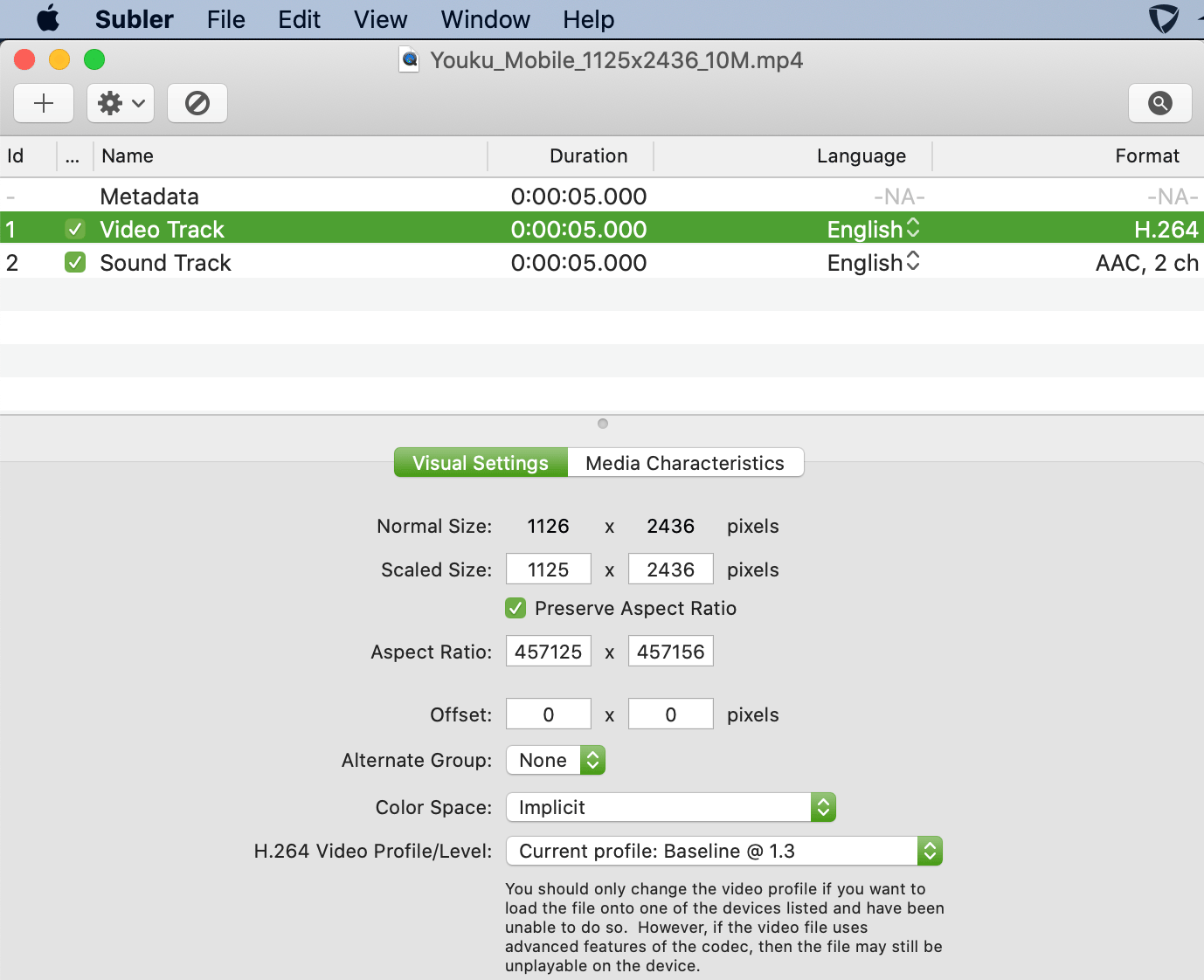Click the circle-slash toolbar button
This screenshot has height=980, width=1204.
197,104
